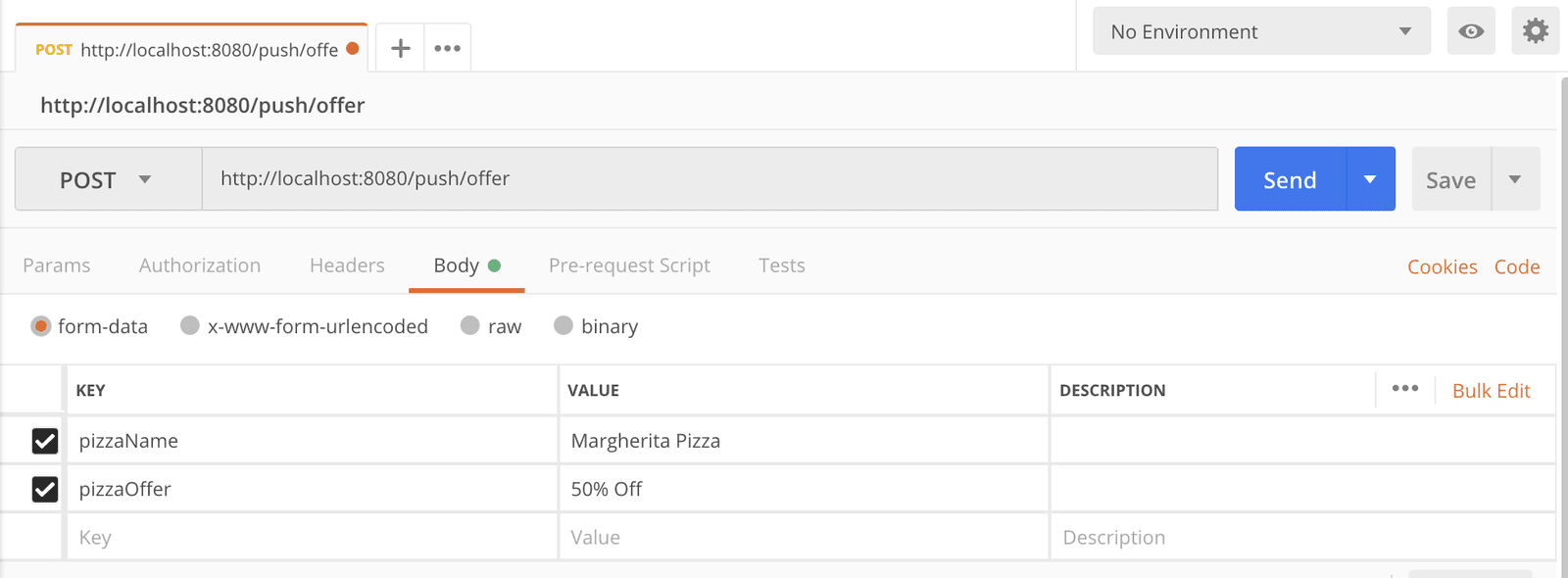Click the column options ellipsis near Bulk Edit
Image resolution: width=1568 pixels, height=578 pixels.
1405,389
